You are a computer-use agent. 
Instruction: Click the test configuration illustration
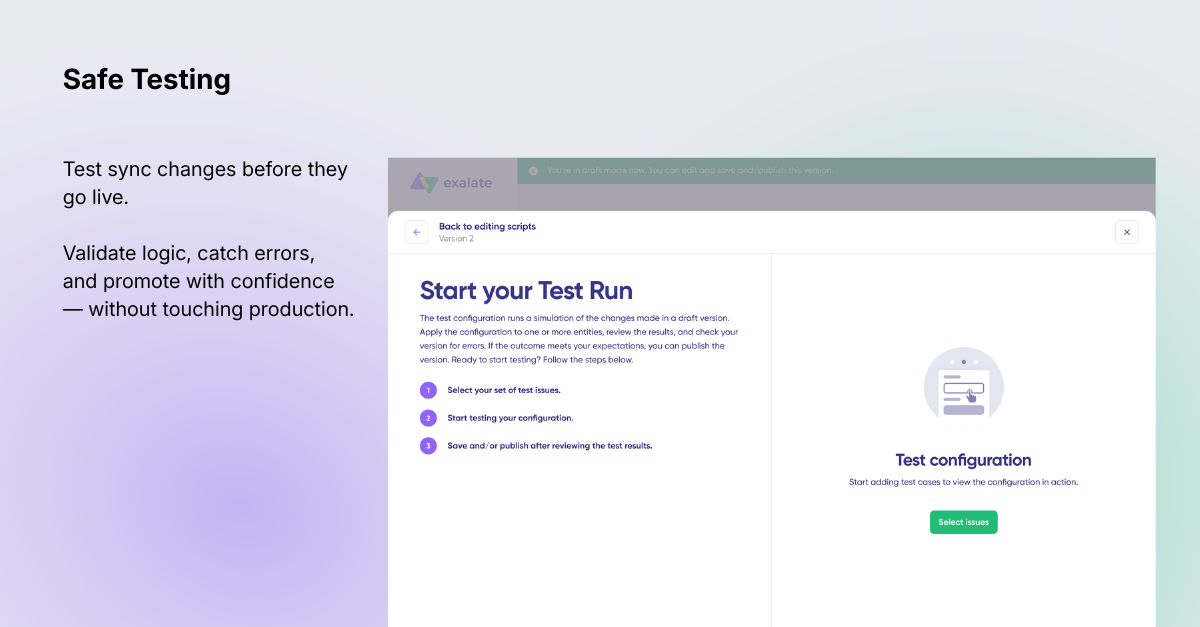pos(963,386)
